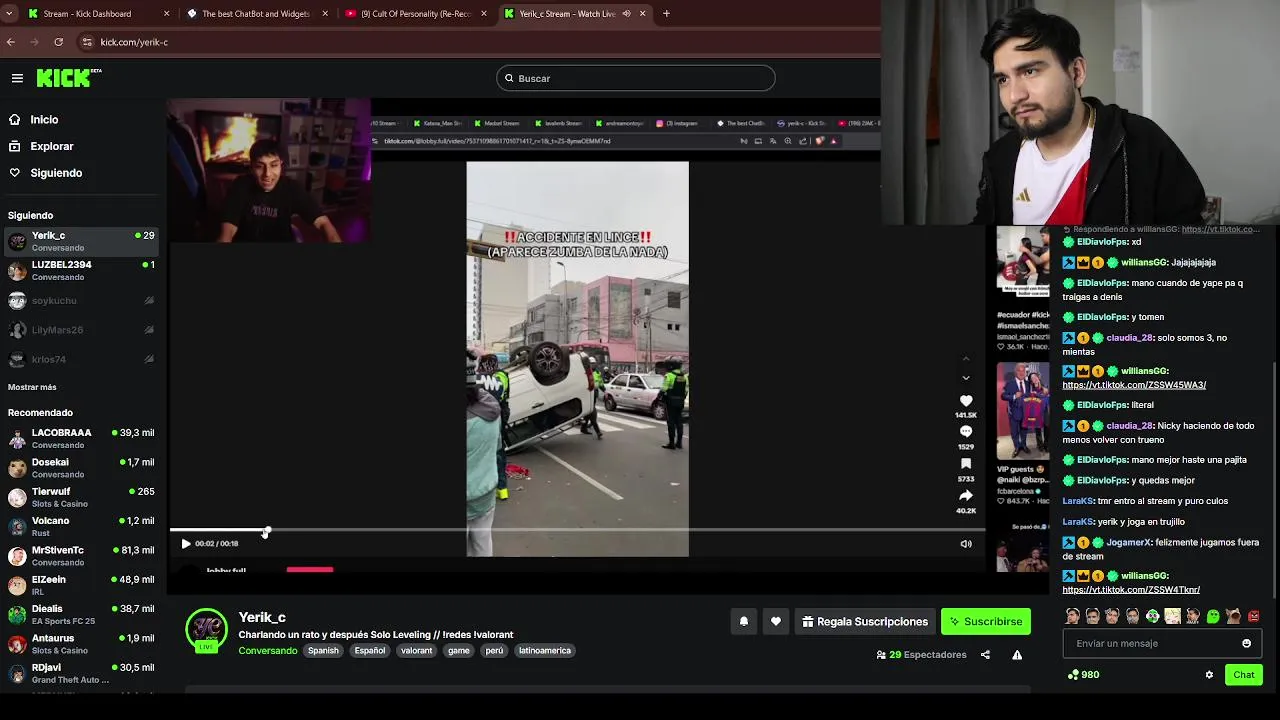Open recommended channel Diealis
Image resolution: width=1280 pixels, height=720 pixels.
[x=81, y=614]
